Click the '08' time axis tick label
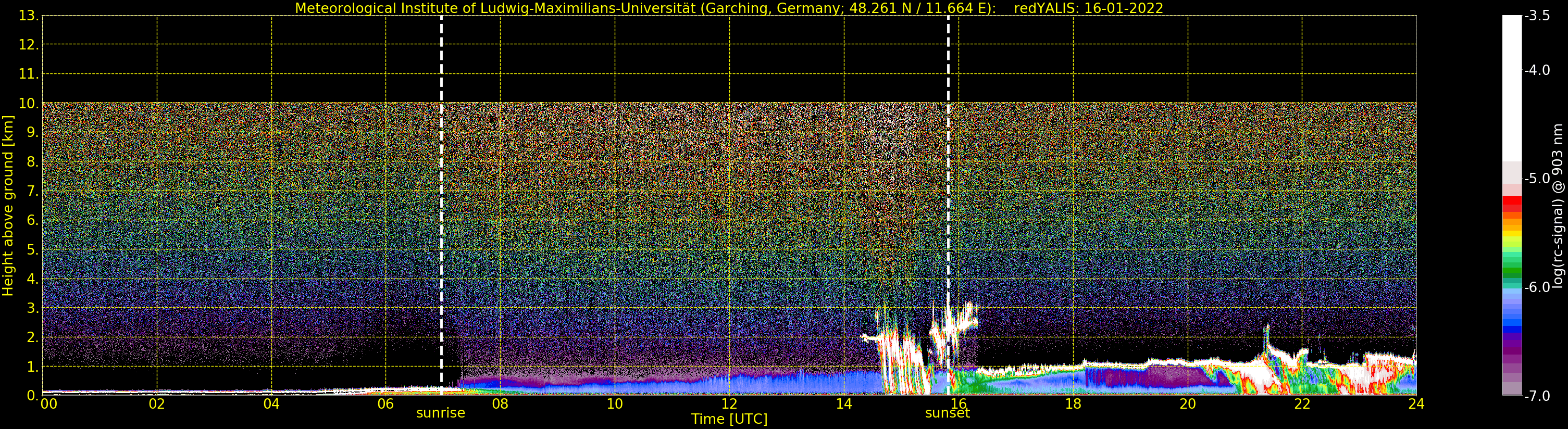 (500, 404)
